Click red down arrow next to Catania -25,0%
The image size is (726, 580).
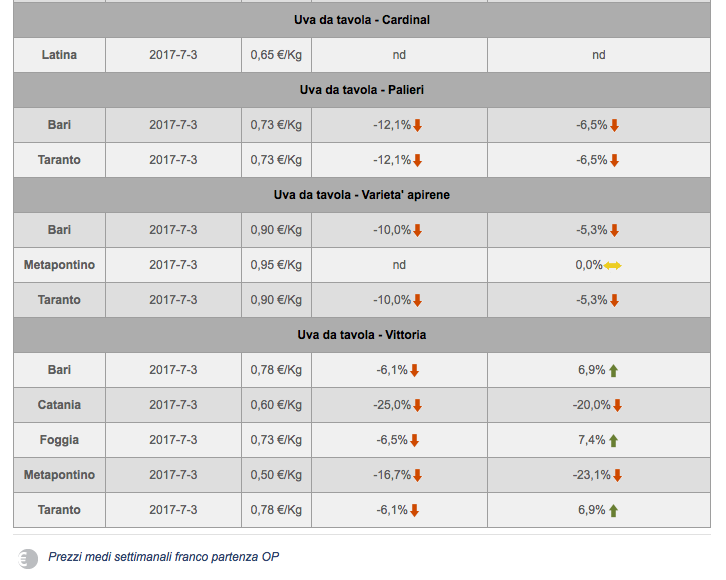click(417, 405)
